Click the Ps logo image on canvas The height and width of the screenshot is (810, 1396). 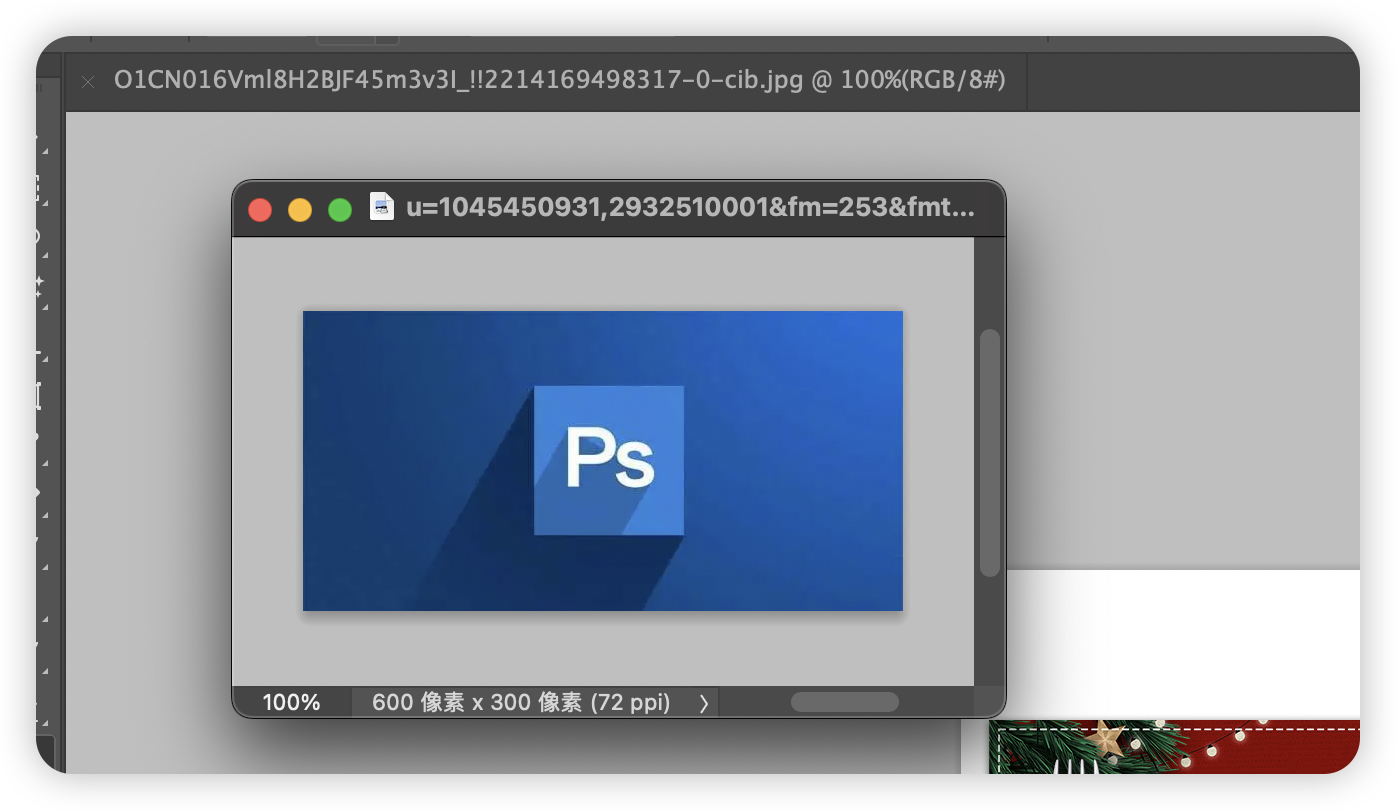point(603,460)
